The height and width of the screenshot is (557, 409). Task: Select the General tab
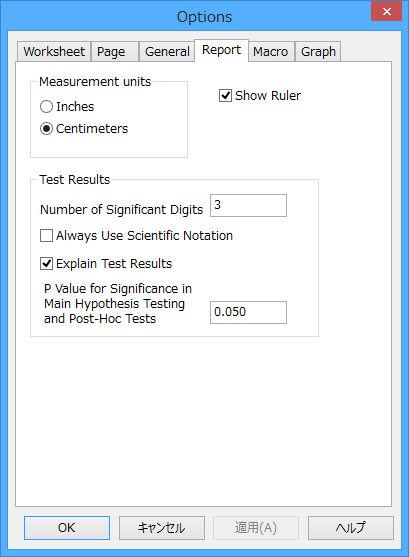[167, 52]
